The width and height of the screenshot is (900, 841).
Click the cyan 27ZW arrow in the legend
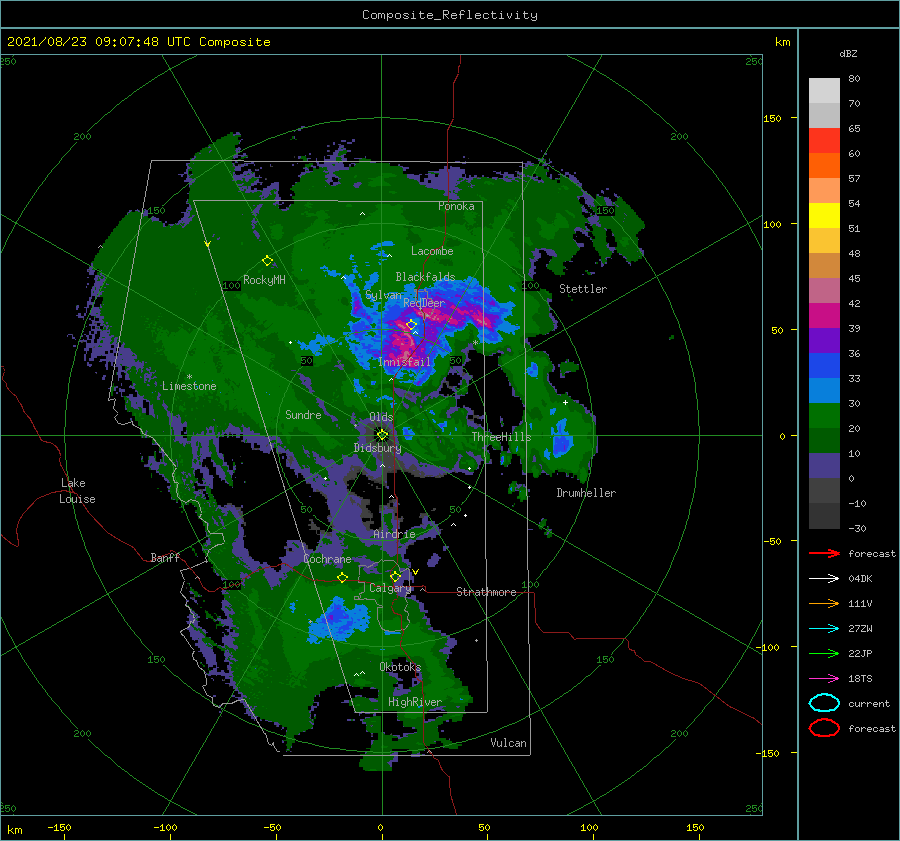point(824,629)
